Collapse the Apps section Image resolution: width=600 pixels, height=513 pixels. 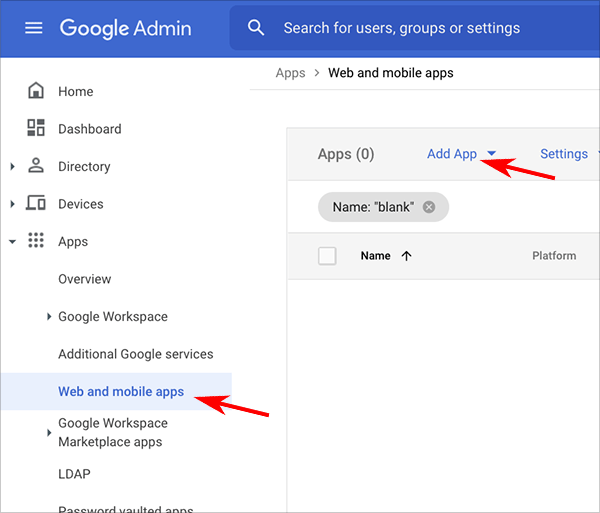(x=12, y=242)
